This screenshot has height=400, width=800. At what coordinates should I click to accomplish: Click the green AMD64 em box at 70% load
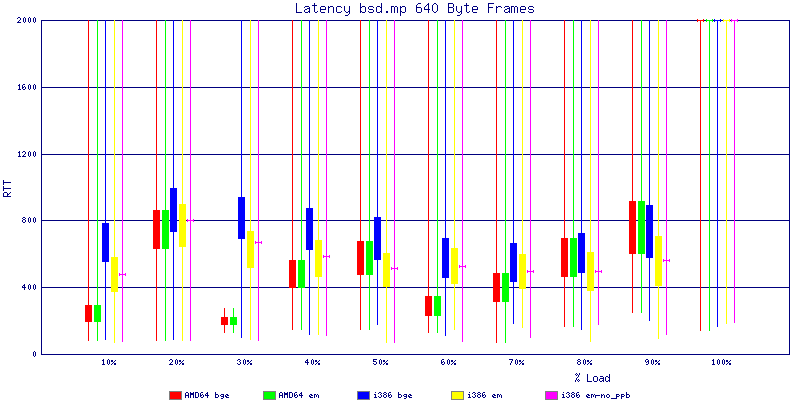pyautogui.click(x=505, y=287)
